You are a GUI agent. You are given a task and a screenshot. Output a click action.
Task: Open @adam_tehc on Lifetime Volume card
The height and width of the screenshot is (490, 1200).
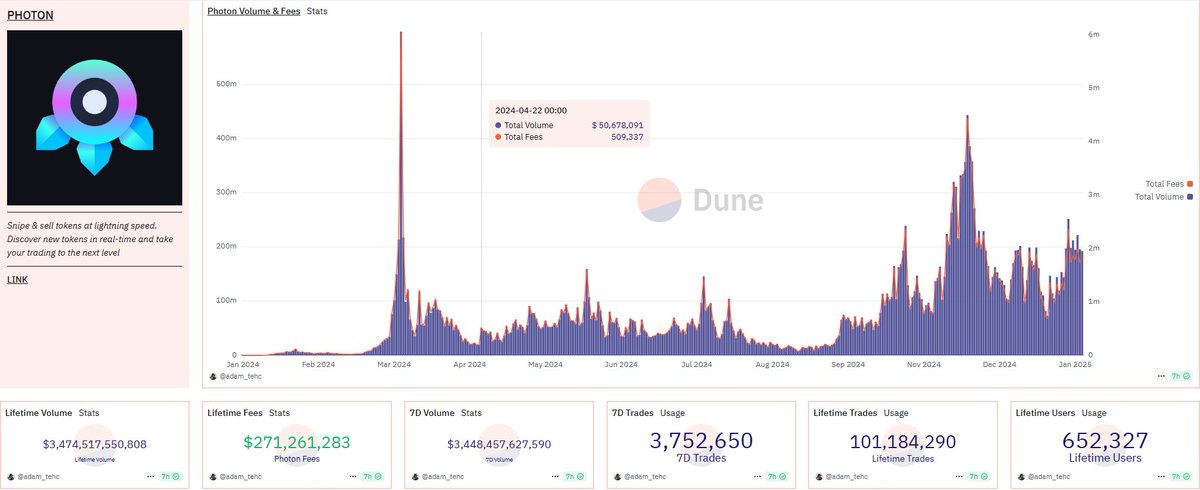point(37,477)
